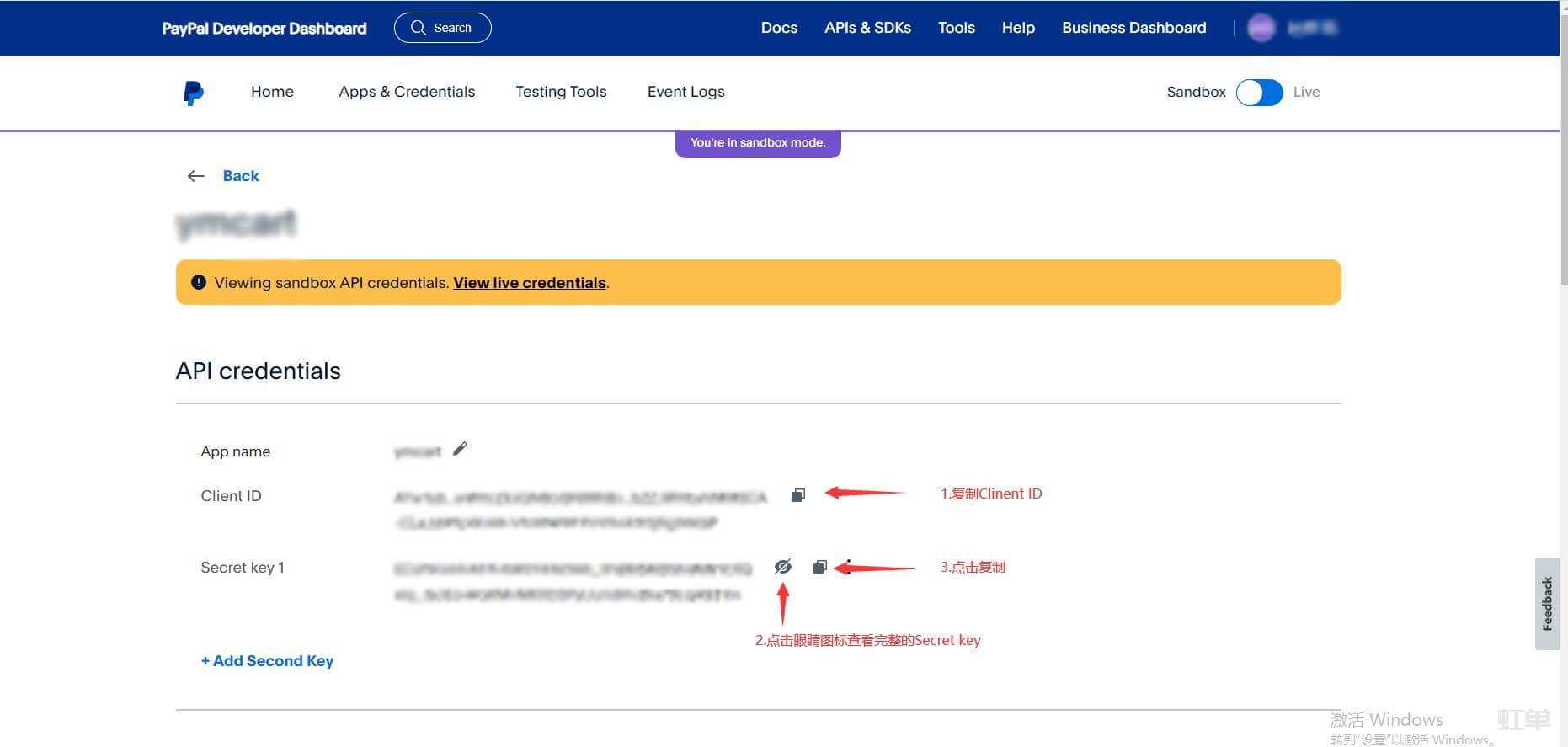The width and height of the screenshot is (1568, 747).
Task: Open the Apps & Credentials tab
Action: tap(407, 92)
